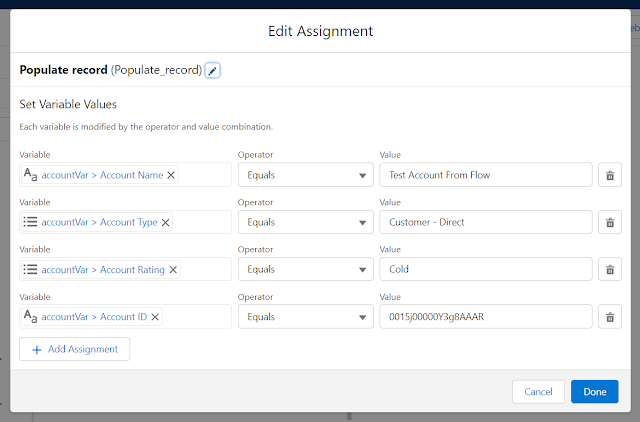The height and width of the screenshot is (422, 640).
Task: Open the Operator dropdown for Account Name
Action: (x=306, y=175)
